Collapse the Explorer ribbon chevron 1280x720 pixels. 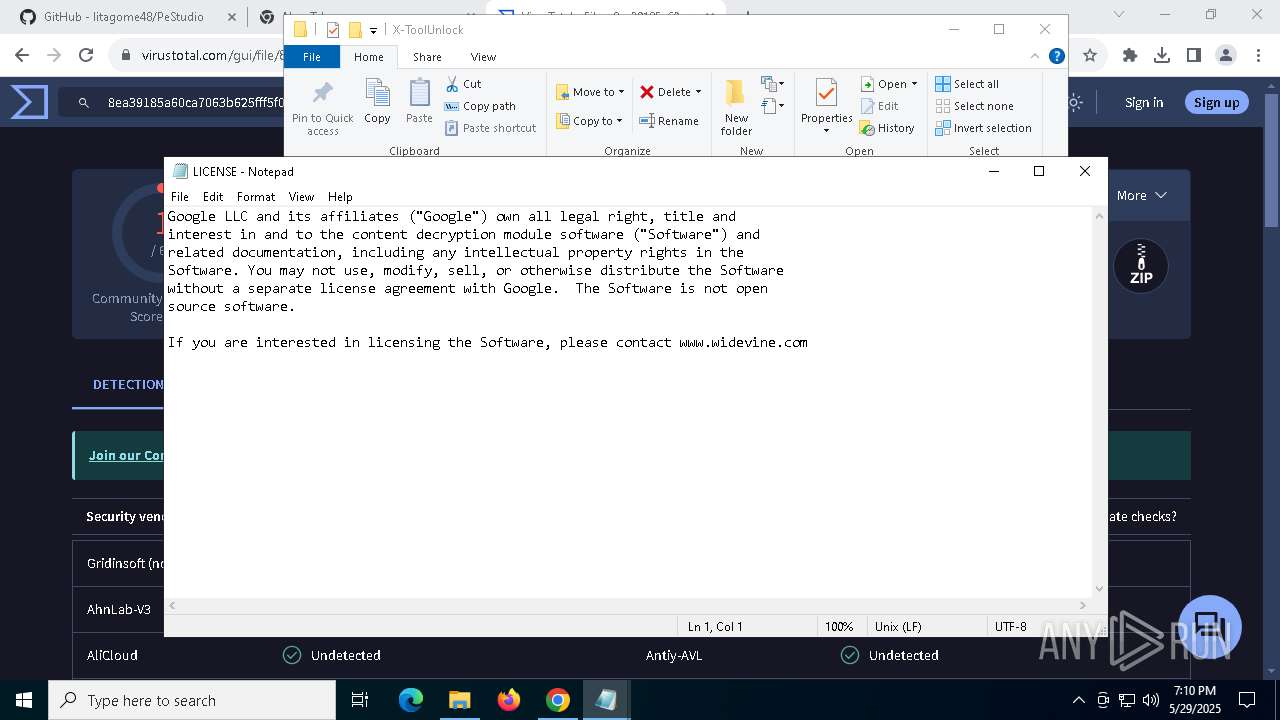pos(1036,56)
